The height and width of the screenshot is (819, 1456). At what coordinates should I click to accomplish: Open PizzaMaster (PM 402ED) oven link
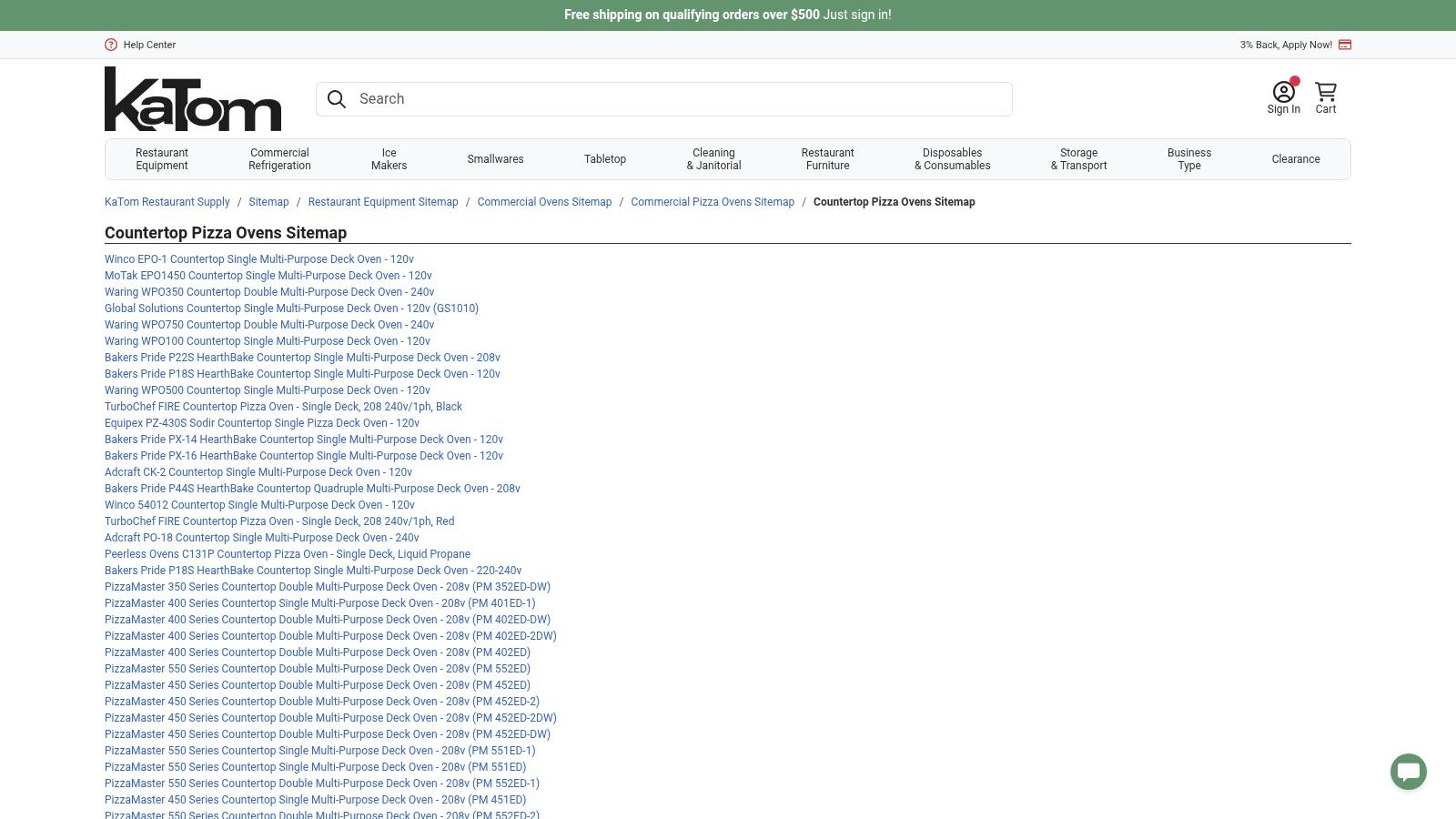tap(318, 652)
